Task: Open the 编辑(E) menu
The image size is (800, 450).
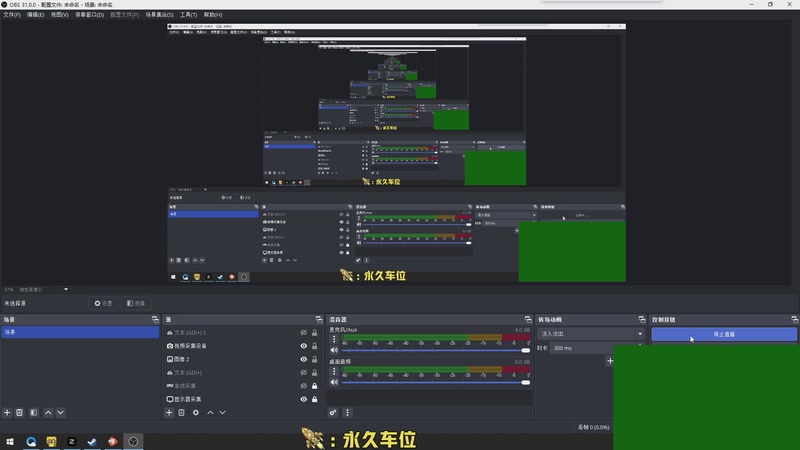Action: coord(35,15)
